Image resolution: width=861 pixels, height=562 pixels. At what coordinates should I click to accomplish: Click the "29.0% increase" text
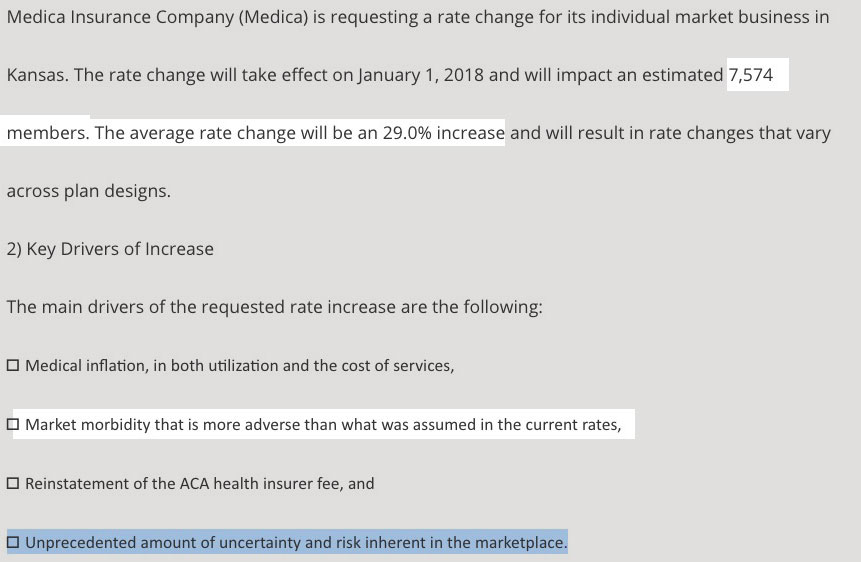coord(443,133)
